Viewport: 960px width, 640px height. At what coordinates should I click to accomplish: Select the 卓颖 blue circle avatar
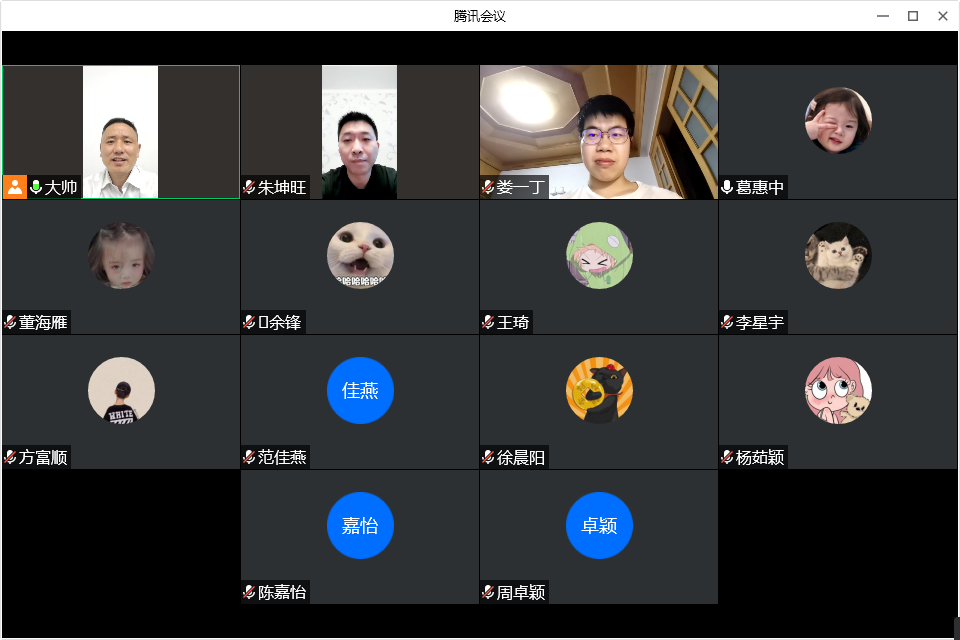[x=599, y=525]
